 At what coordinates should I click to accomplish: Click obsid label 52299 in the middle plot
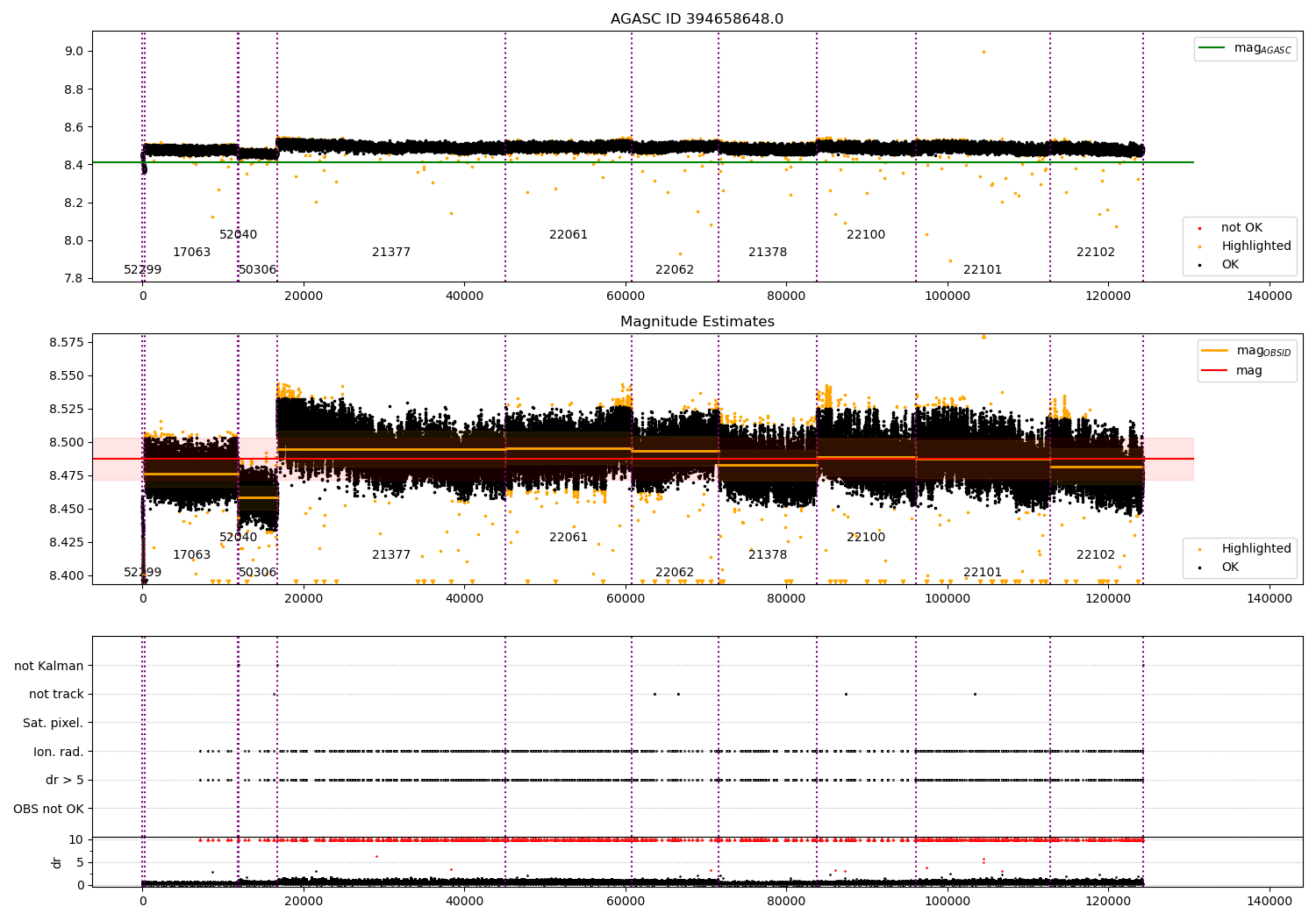pos(142,572)
